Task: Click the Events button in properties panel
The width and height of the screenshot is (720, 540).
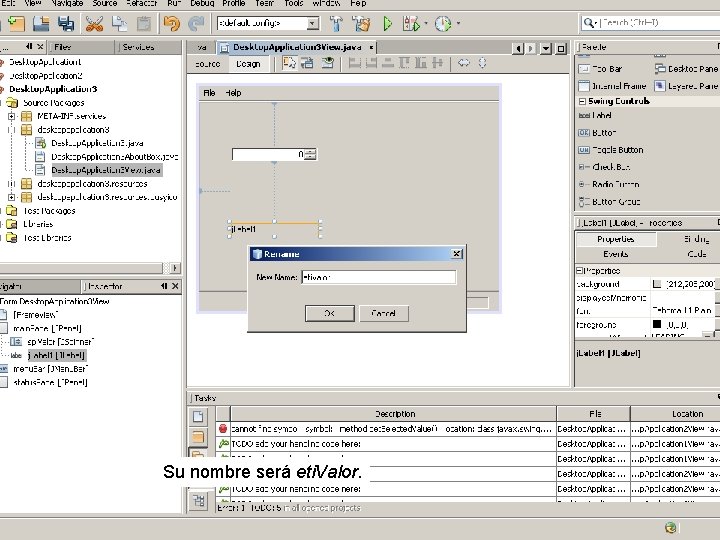Action: coord(615,254)
